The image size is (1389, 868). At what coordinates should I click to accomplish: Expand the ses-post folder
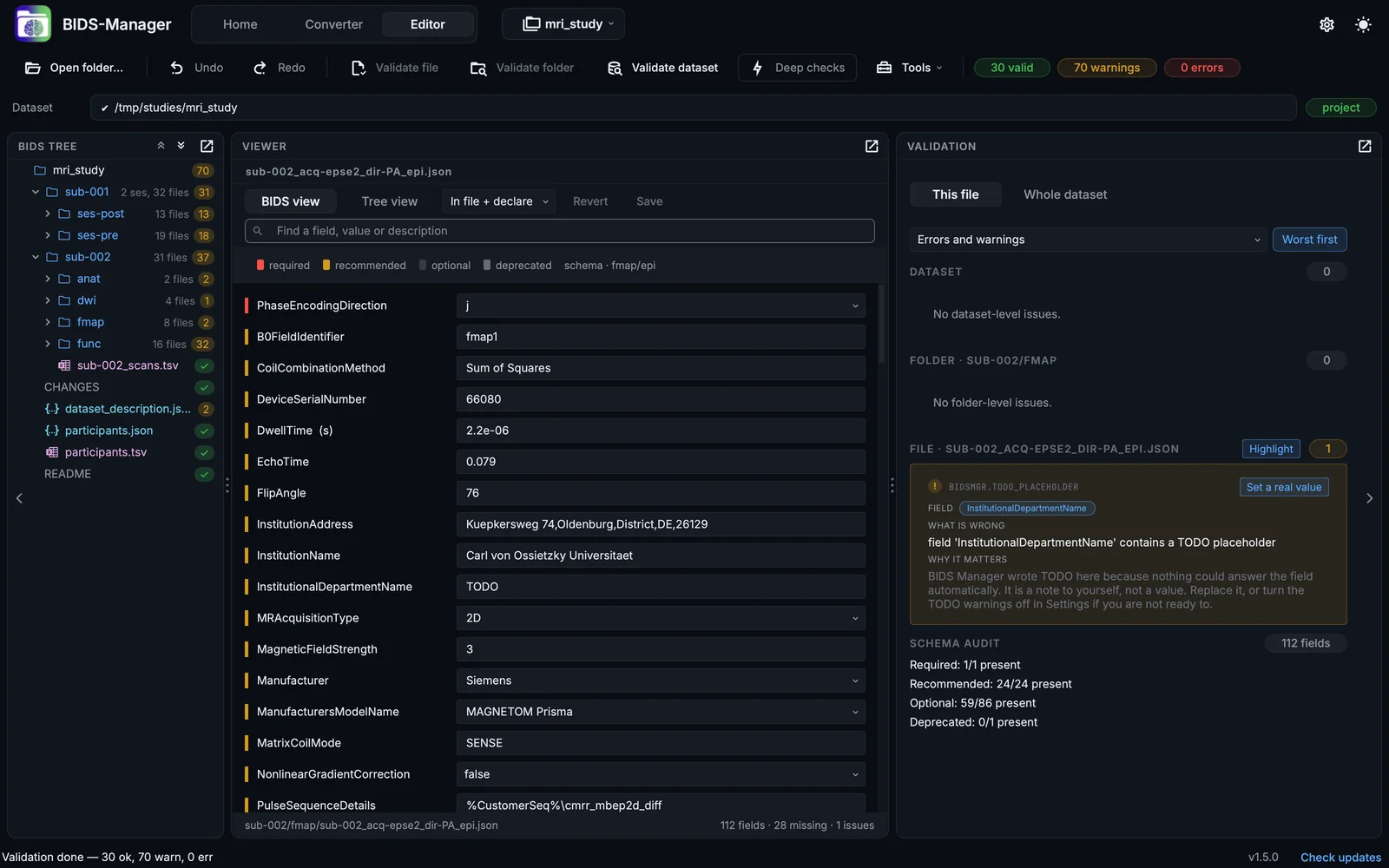click(x=48, y=214)
